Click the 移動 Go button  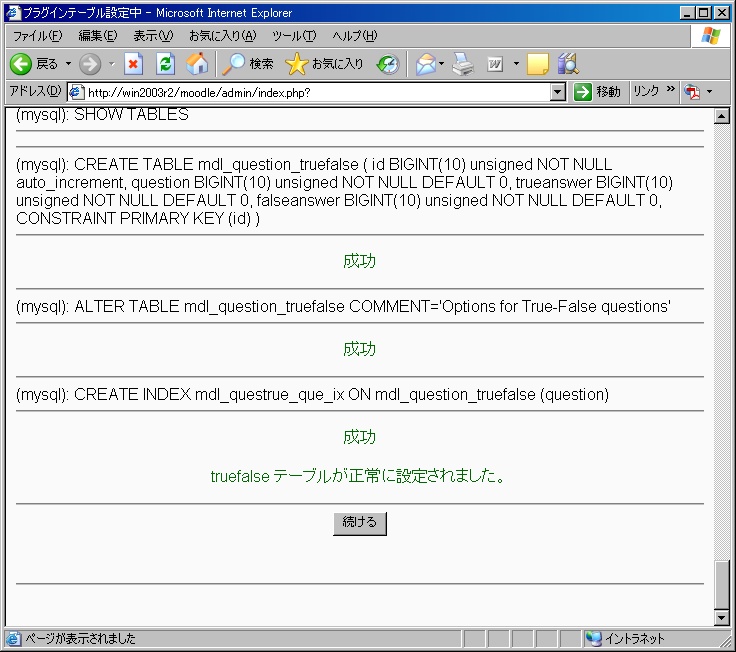[x=597, y=92]
